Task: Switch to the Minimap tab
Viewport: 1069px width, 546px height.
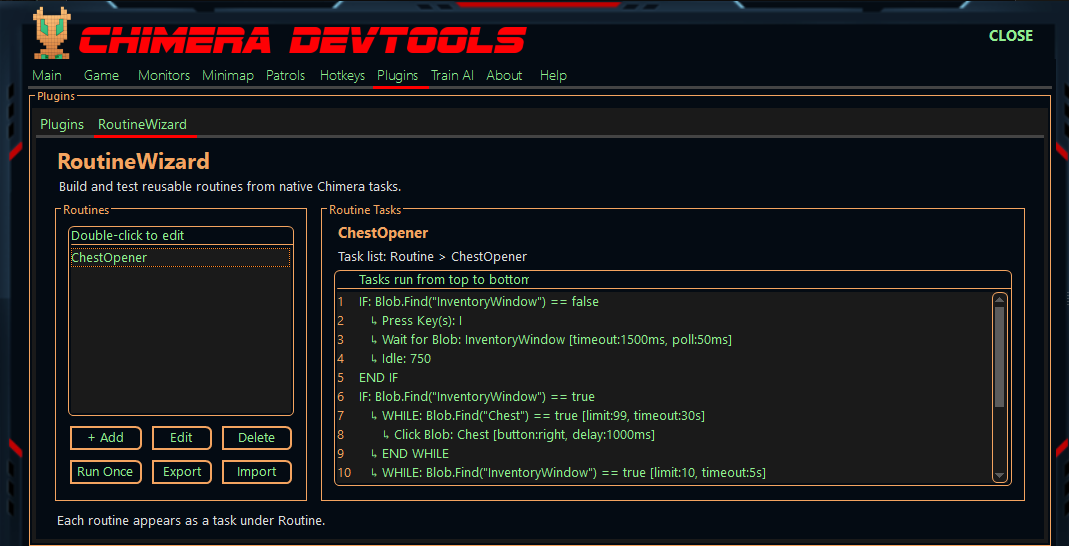Action: (x=228, y=76)
